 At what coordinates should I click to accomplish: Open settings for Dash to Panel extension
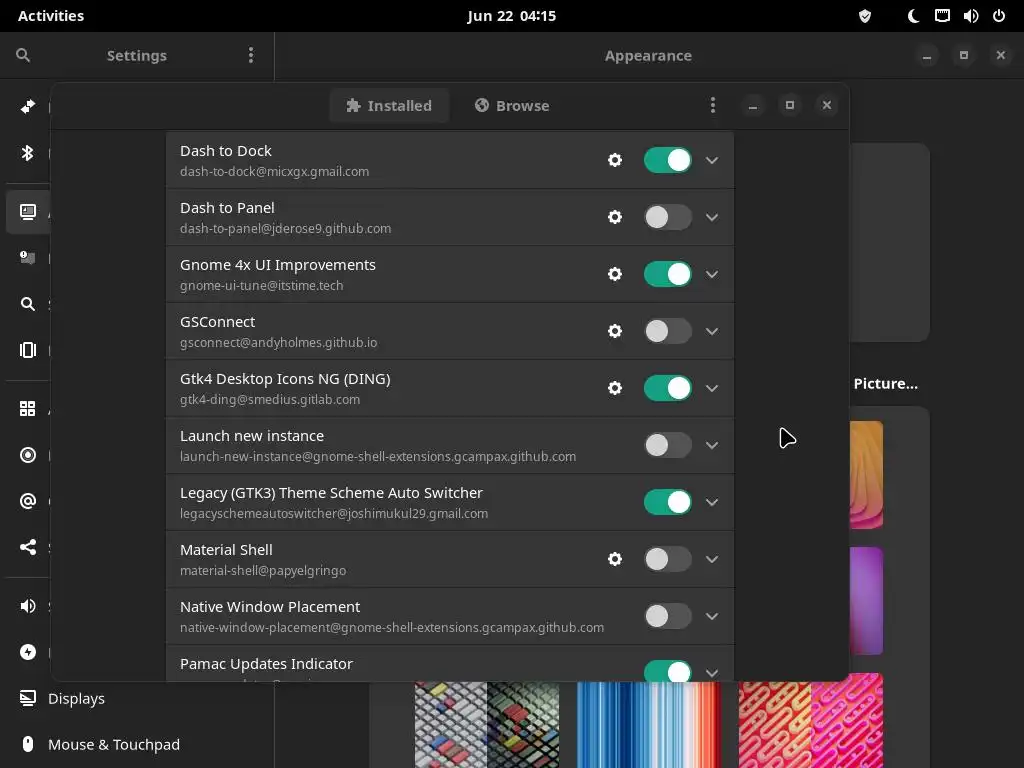click(x=615, y=217)
